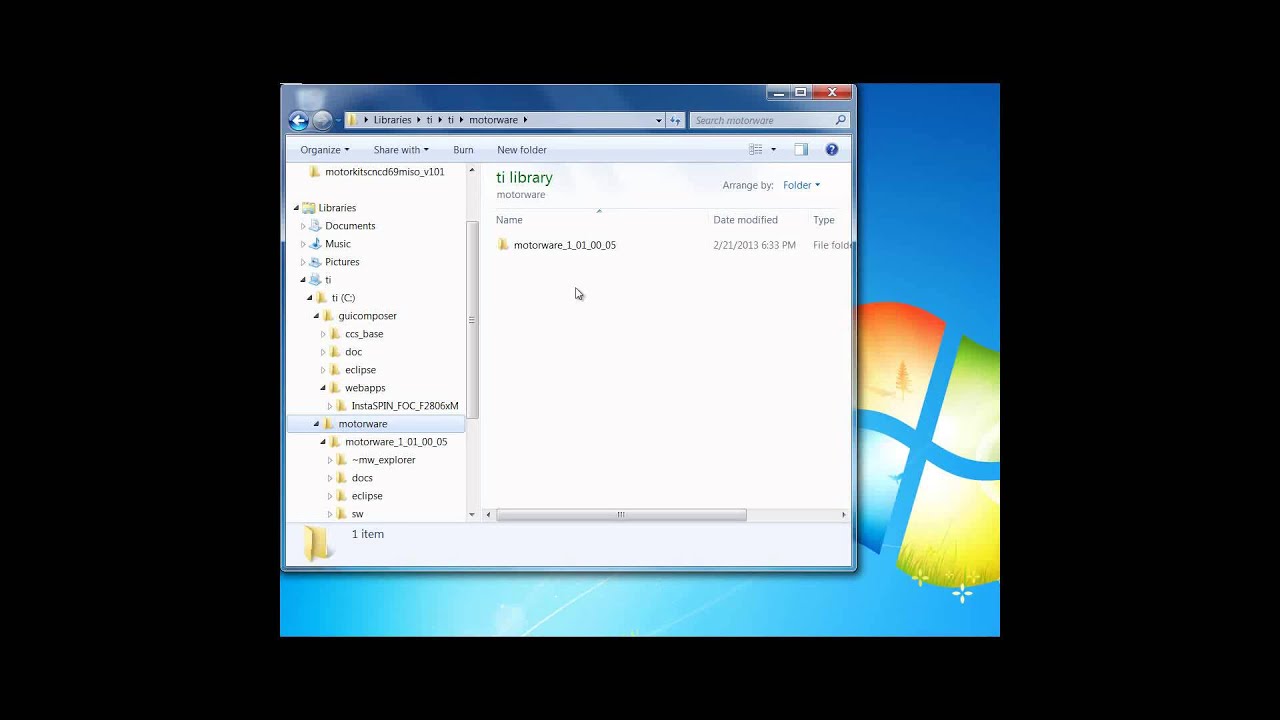Select motorware_1_01_00_05 label in the navigation tree
1280x720 pixels.
click(396, 442)
